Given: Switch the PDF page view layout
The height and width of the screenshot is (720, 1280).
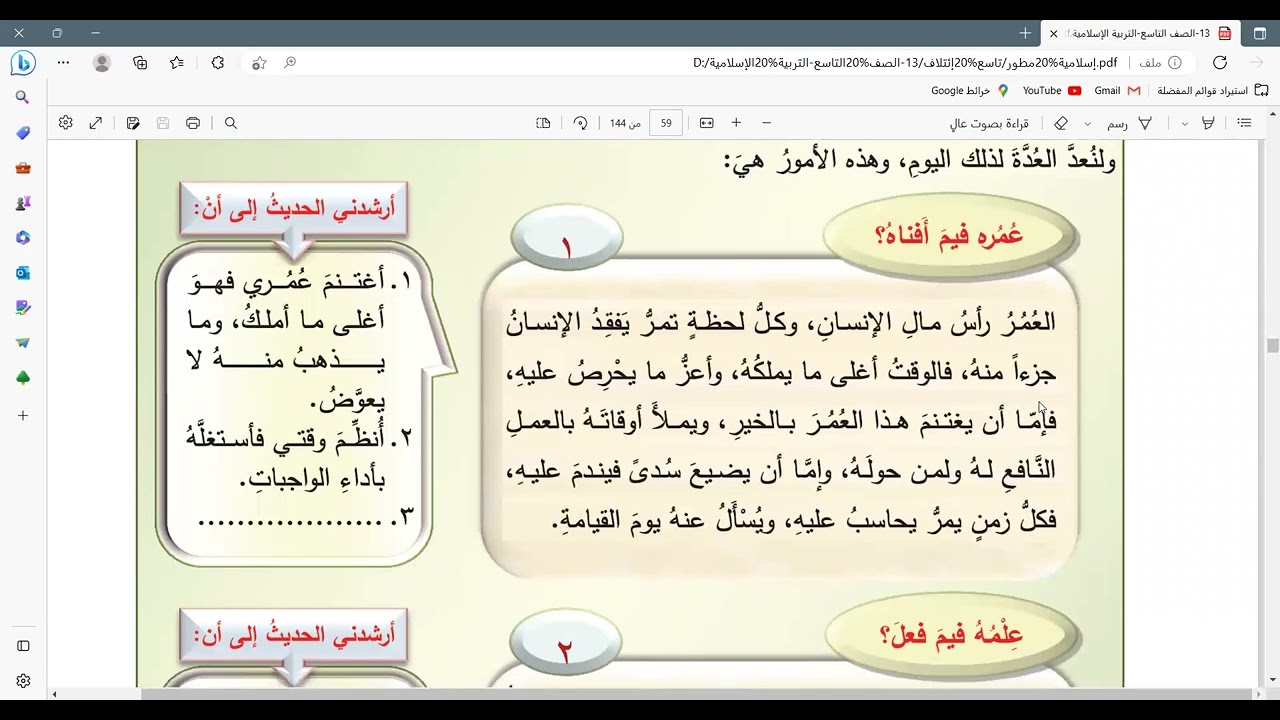Looking at the screenshot, I should [543, 123].
